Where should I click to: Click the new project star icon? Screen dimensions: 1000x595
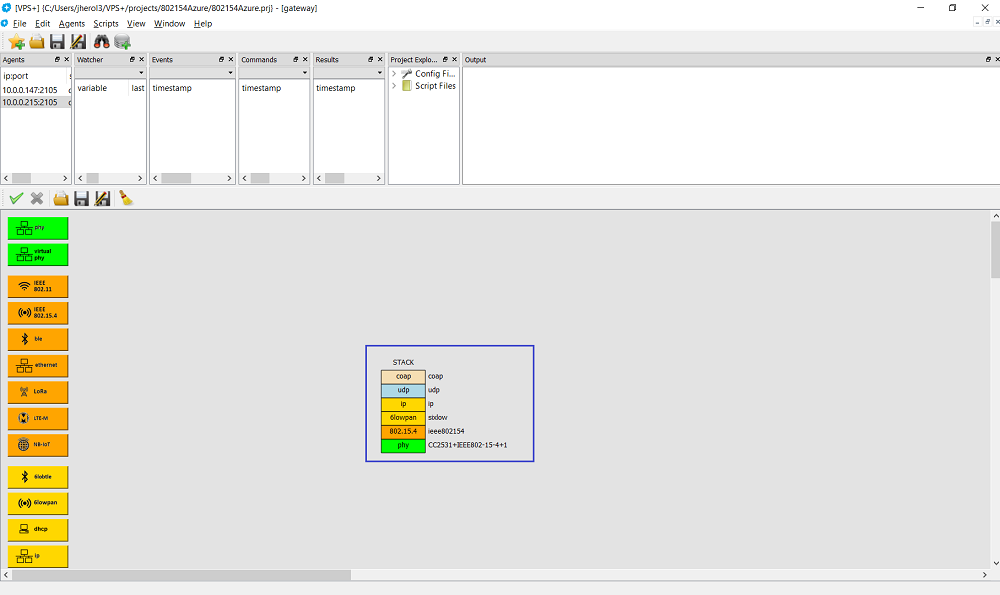[17, 41]
